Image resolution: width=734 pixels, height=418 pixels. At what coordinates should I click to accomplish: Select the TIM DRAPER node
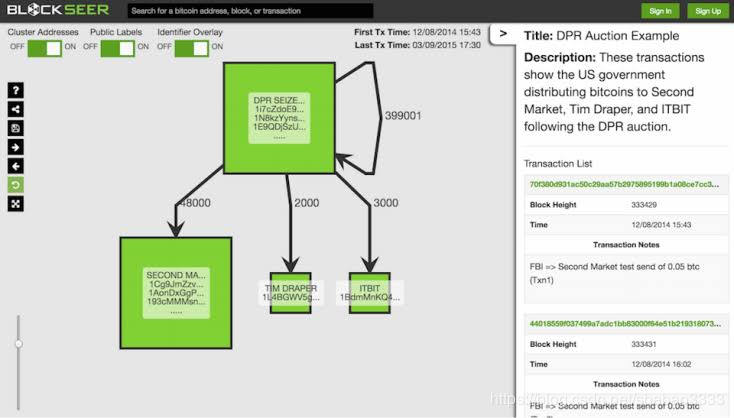point(291,293)
